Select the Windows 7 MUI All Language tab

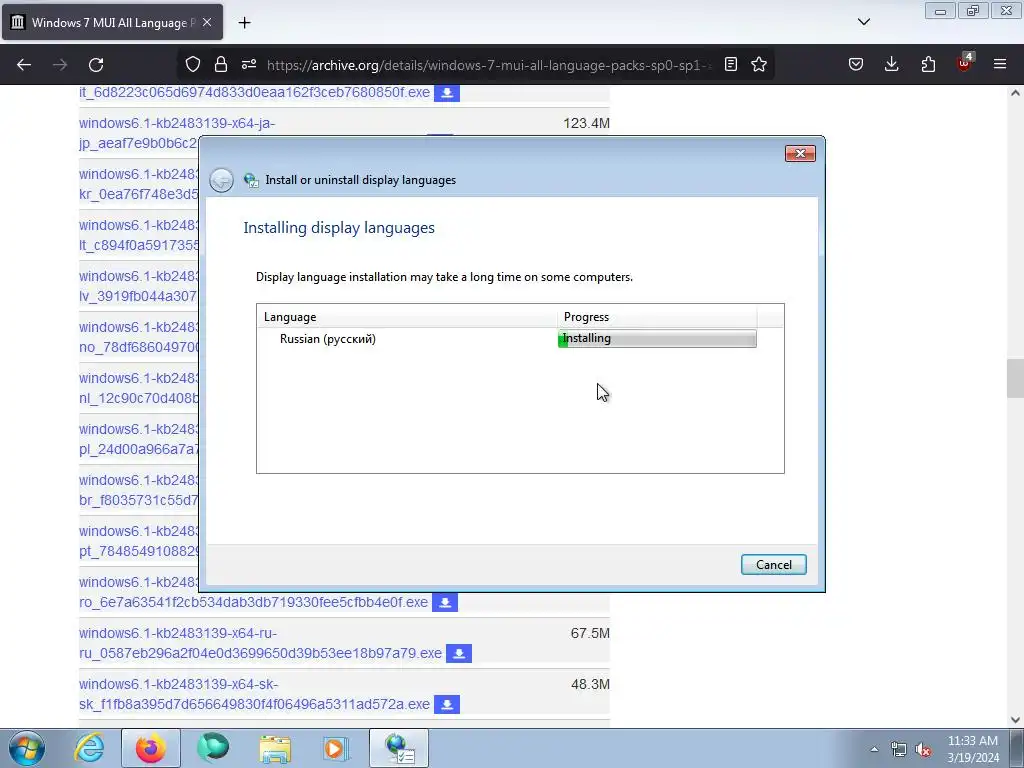pyautogui.click(x=112, y=22)
